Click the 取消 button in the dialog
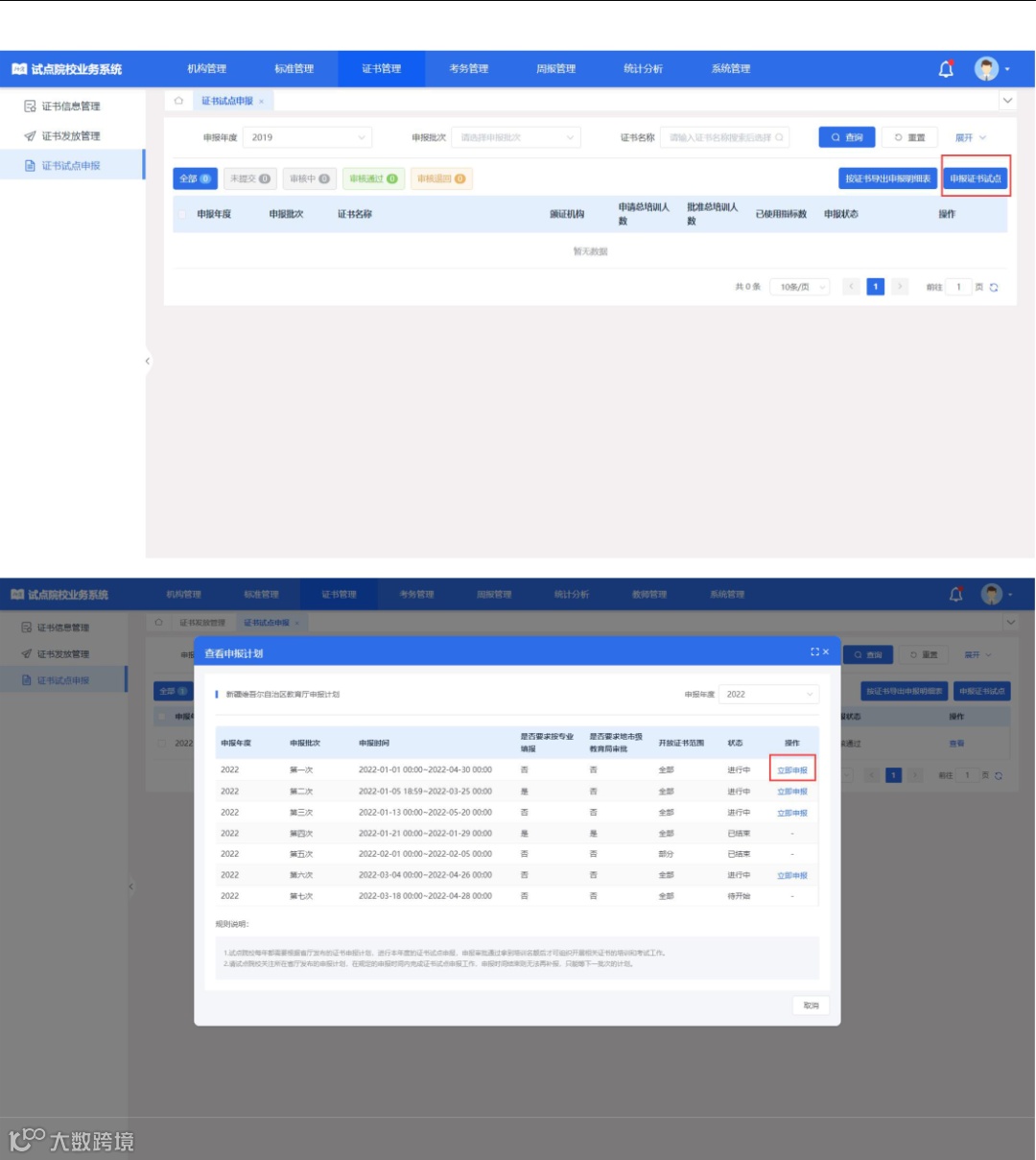1036x1160 pixels. (x=812, y=1006)
